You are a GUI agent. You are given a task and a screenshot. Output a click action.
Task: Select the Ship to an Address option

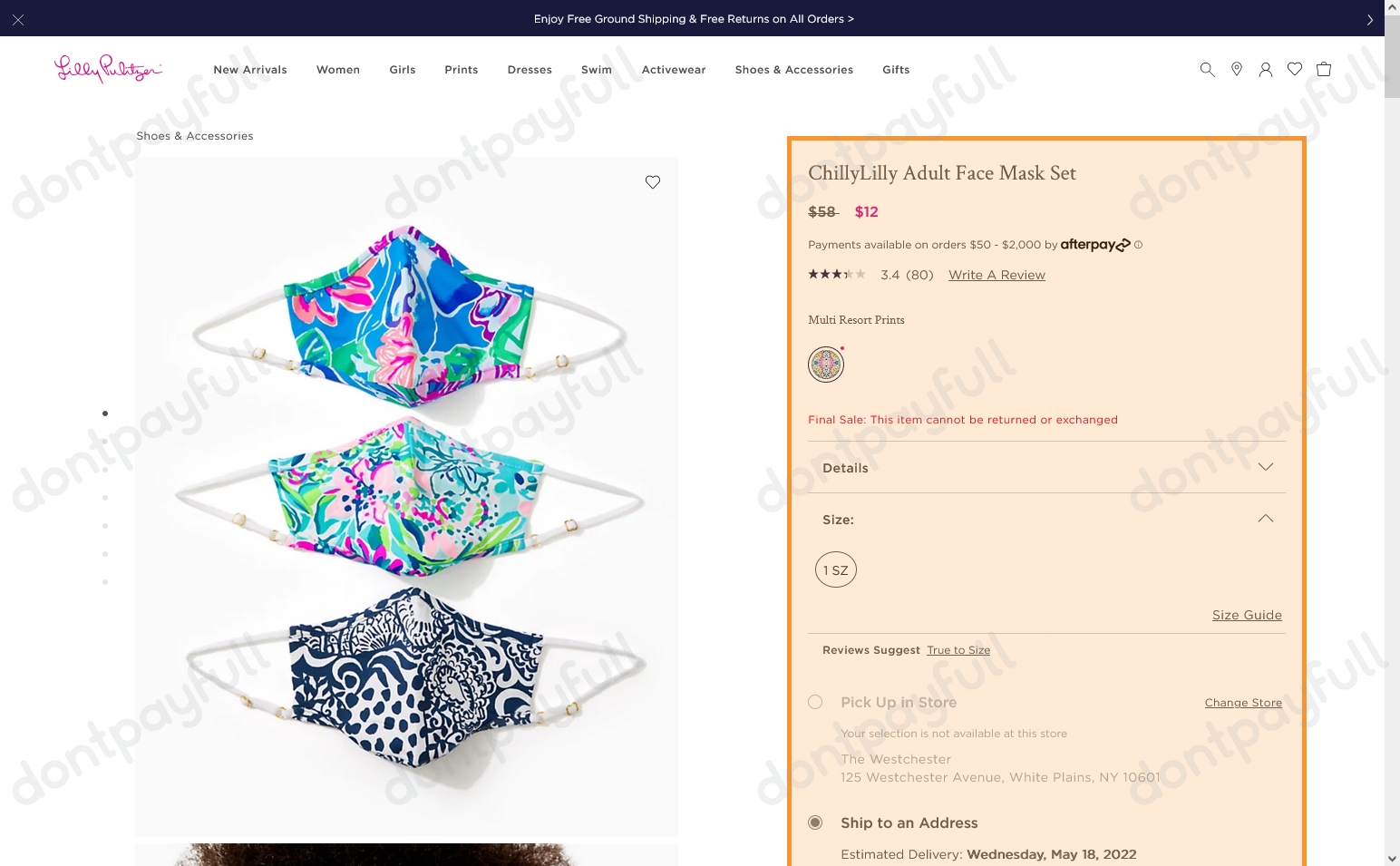point(814,822)
